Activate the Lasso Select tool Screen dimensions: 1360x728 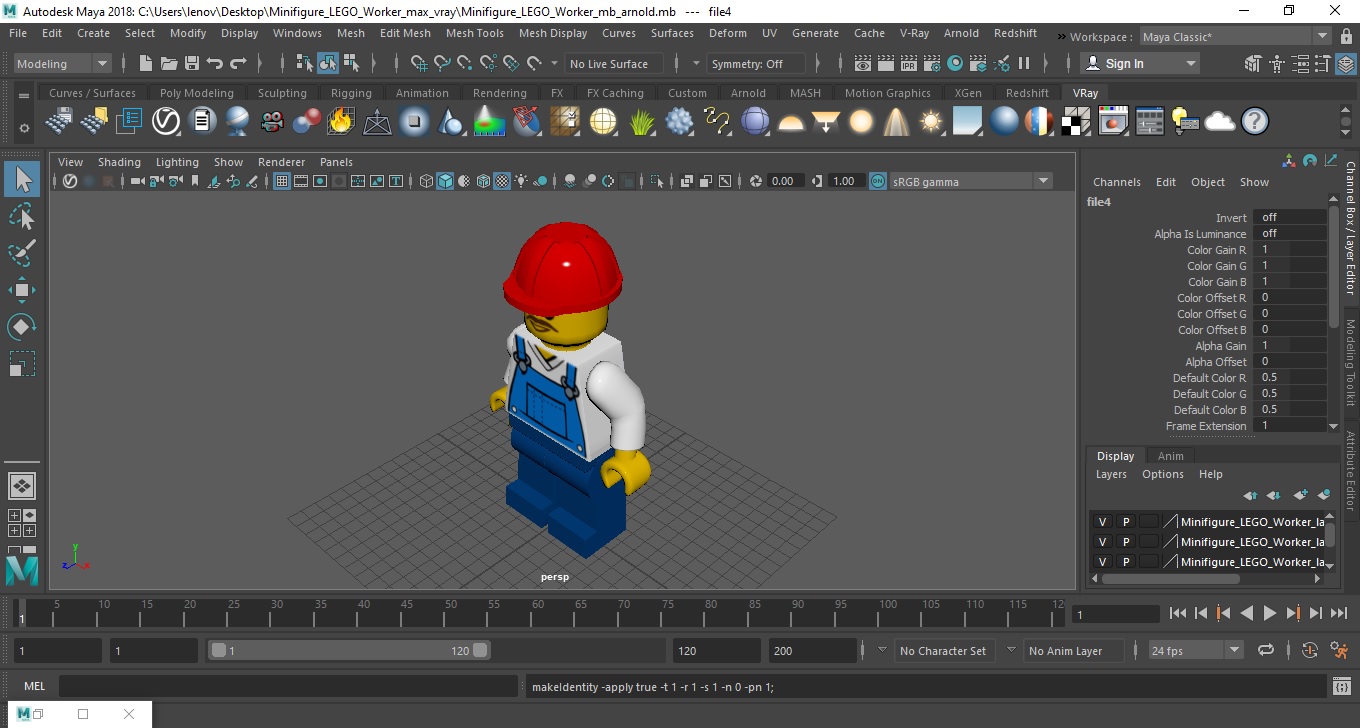tap(22, 216)
